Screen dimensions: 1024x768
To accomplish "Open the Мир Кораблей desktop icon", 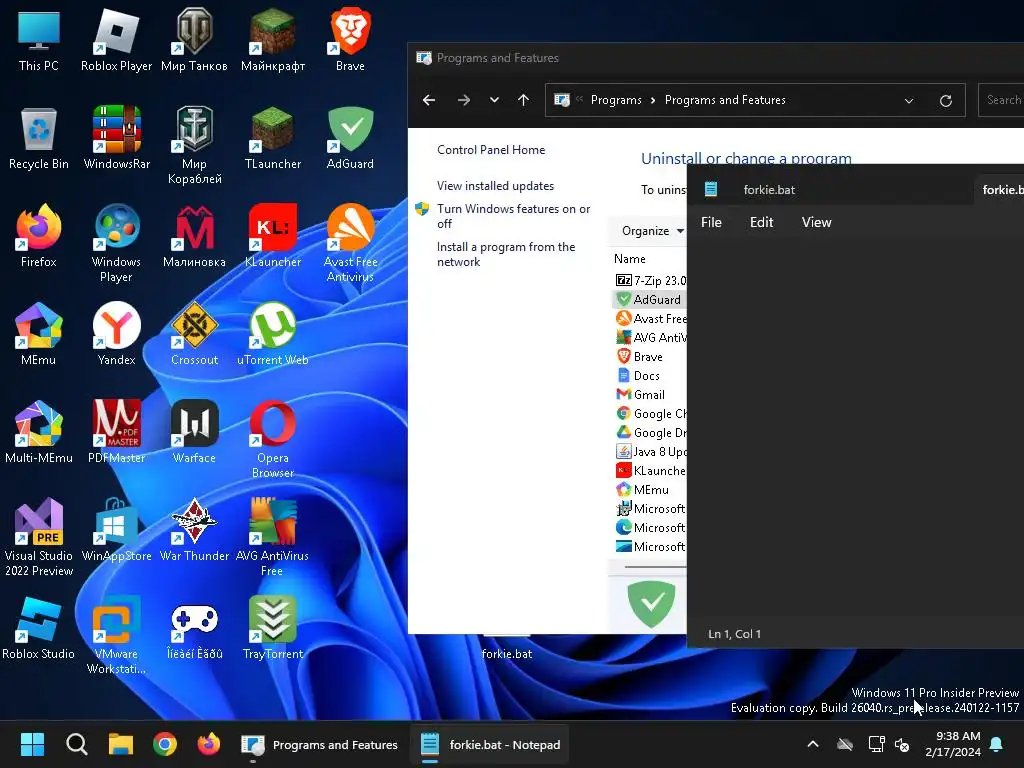I will pos(194,145).
